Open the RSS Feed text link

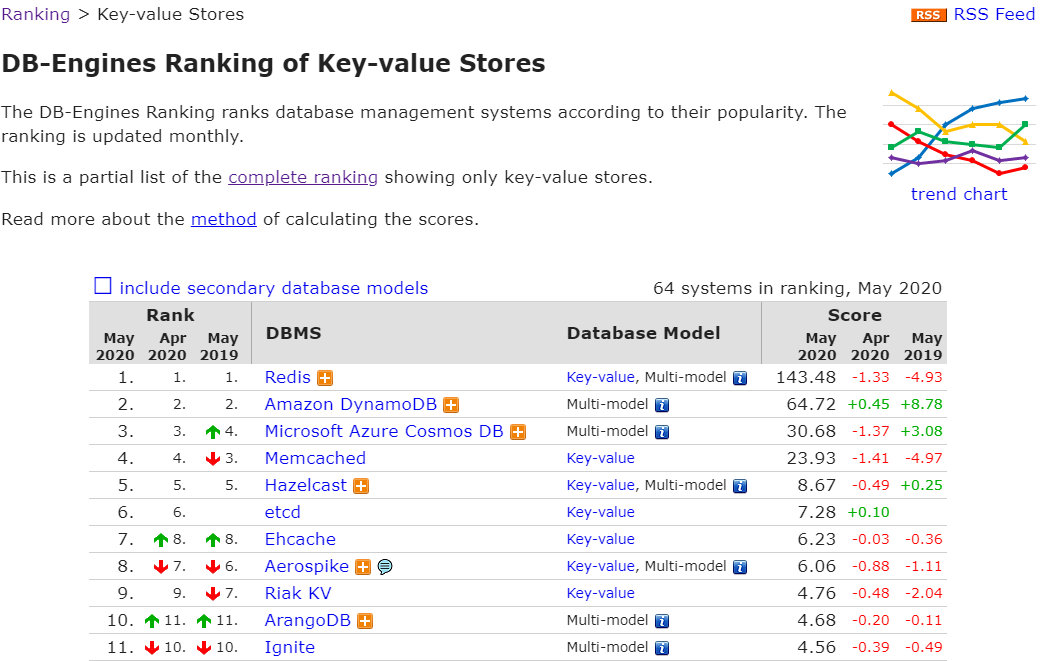pyautogui.click(x=994, y=14)
